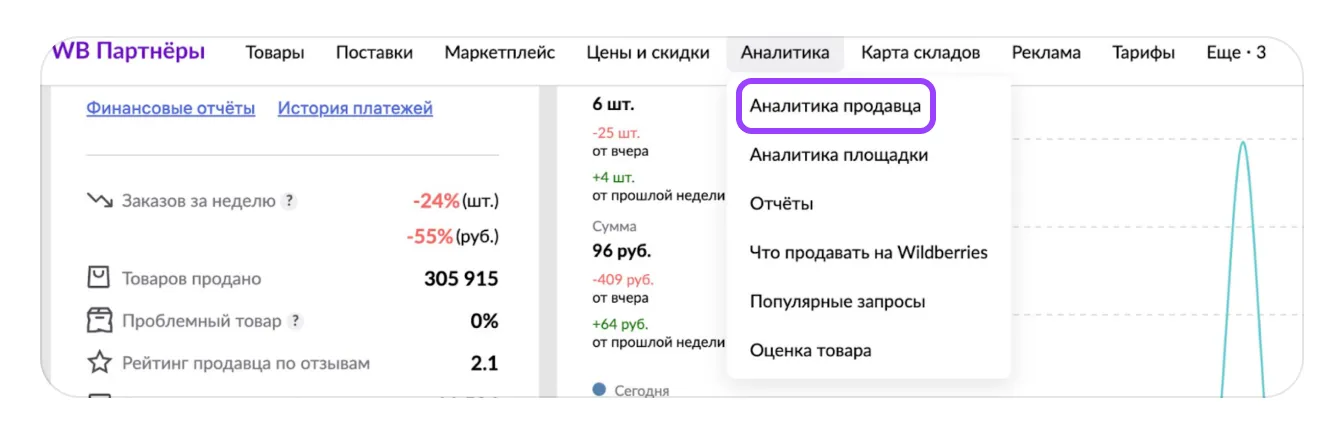The height and width of the screenshot is (434, 1344).
Task: Select Аналитика продавца from the dropdown
Action: (835, 105)
